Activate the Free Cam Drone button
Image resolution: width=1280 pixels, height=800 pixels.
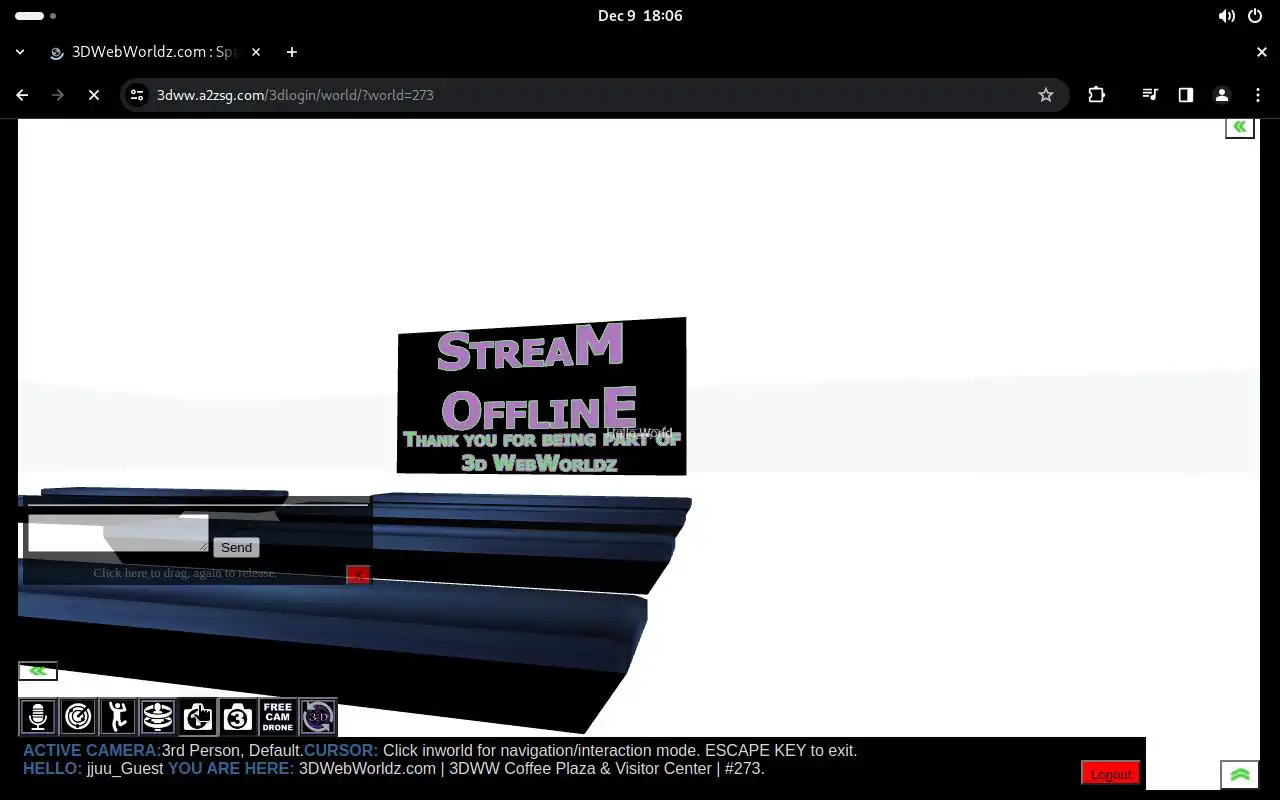point(278,717)
